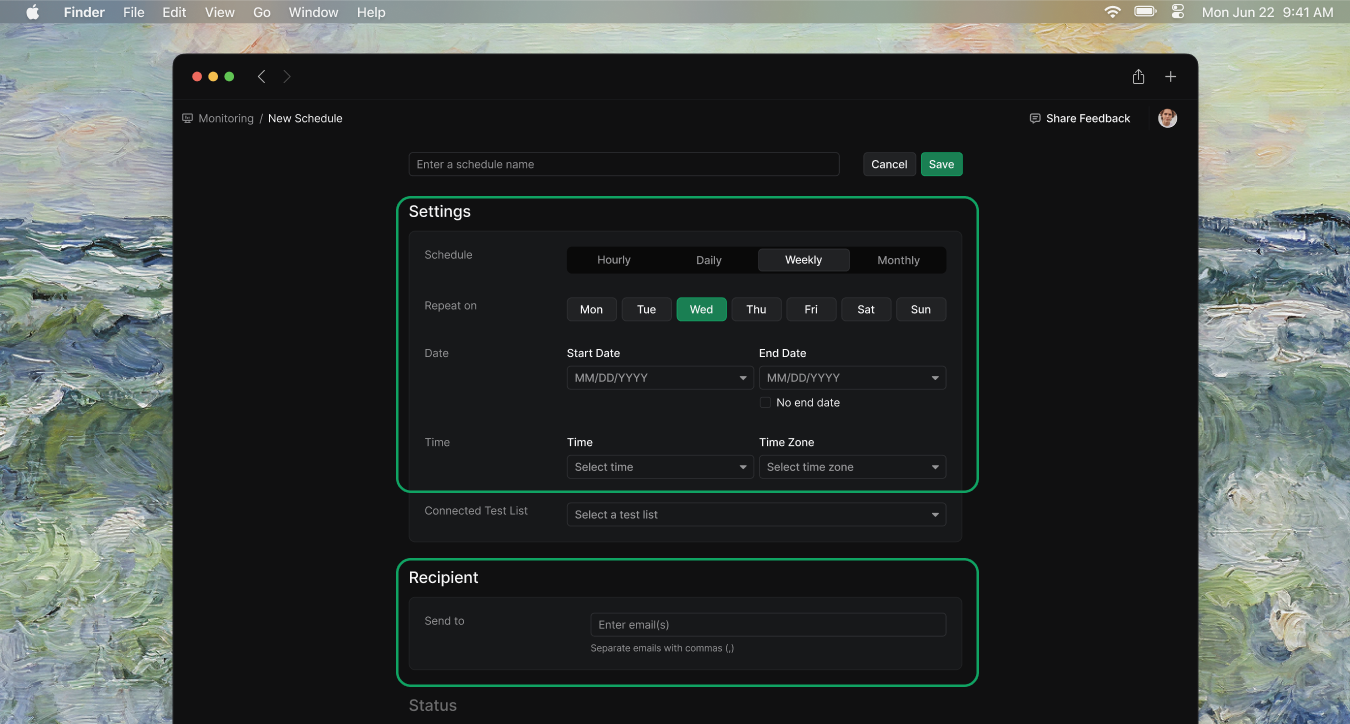Open the Go menu
Viewport: 1350px width, 724px height.
tap(262, 12)
